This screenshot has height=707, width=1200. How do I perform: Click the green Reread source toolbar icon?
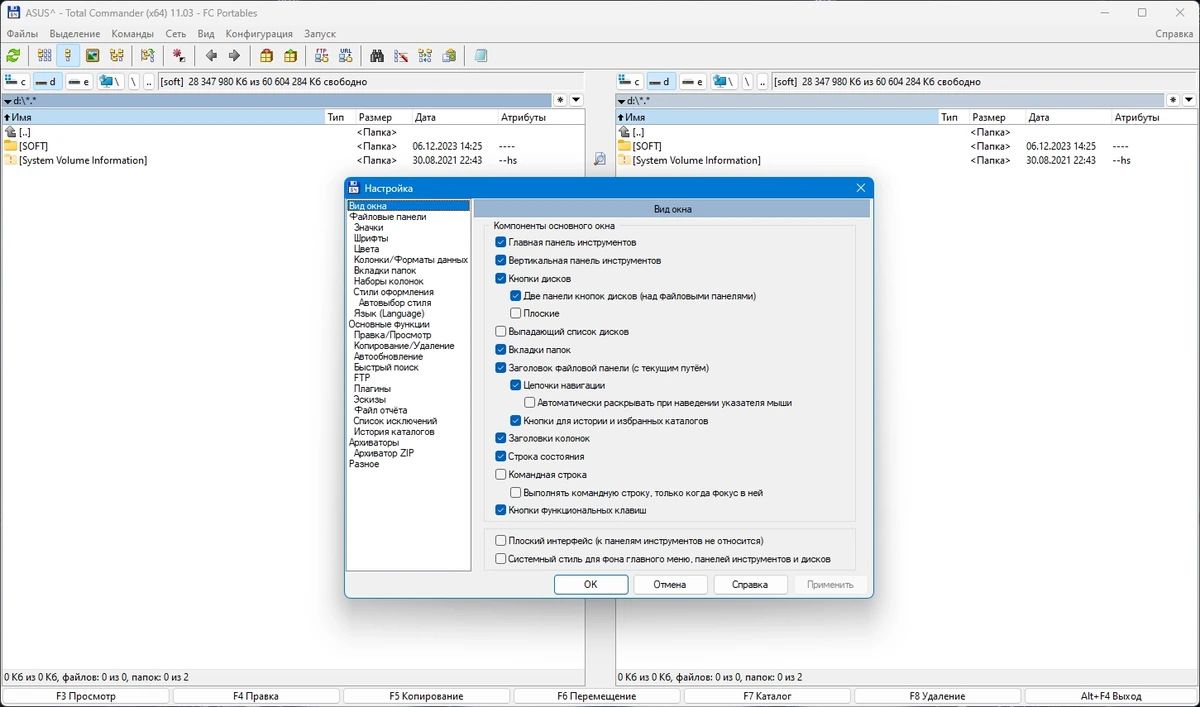point(13,56)
